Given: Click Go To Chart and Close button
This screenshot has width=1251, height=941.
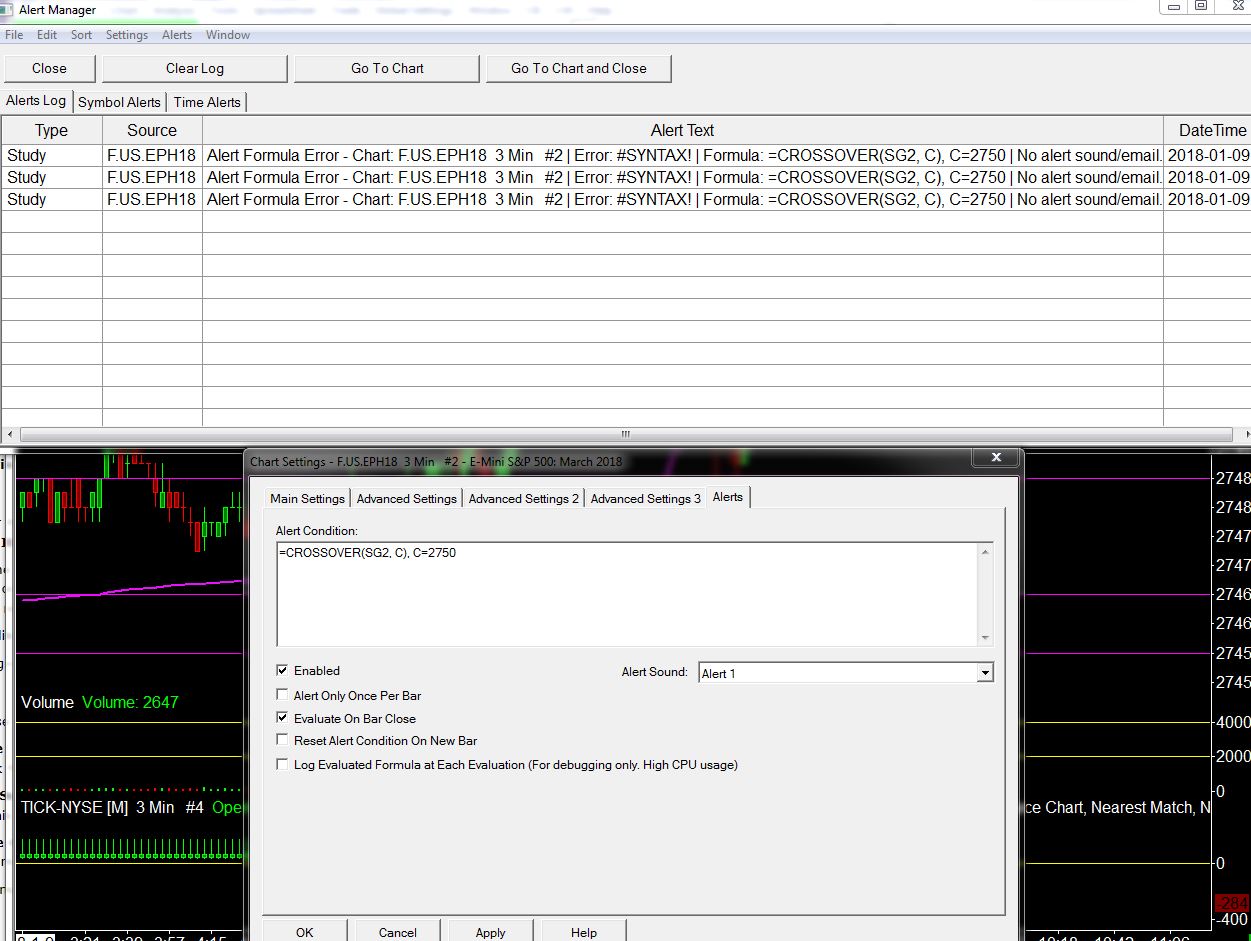Looking at the screenshot, I should coord(578,68).
